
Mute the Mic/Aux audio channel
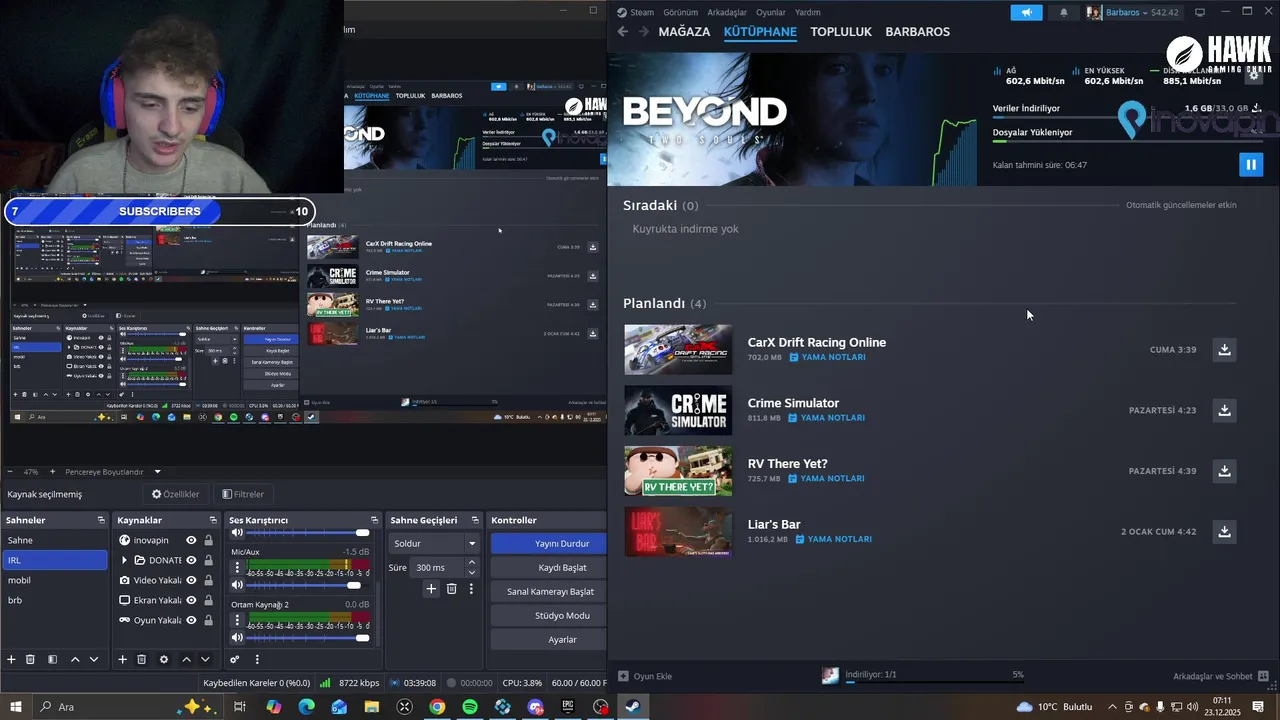(237, 585)
